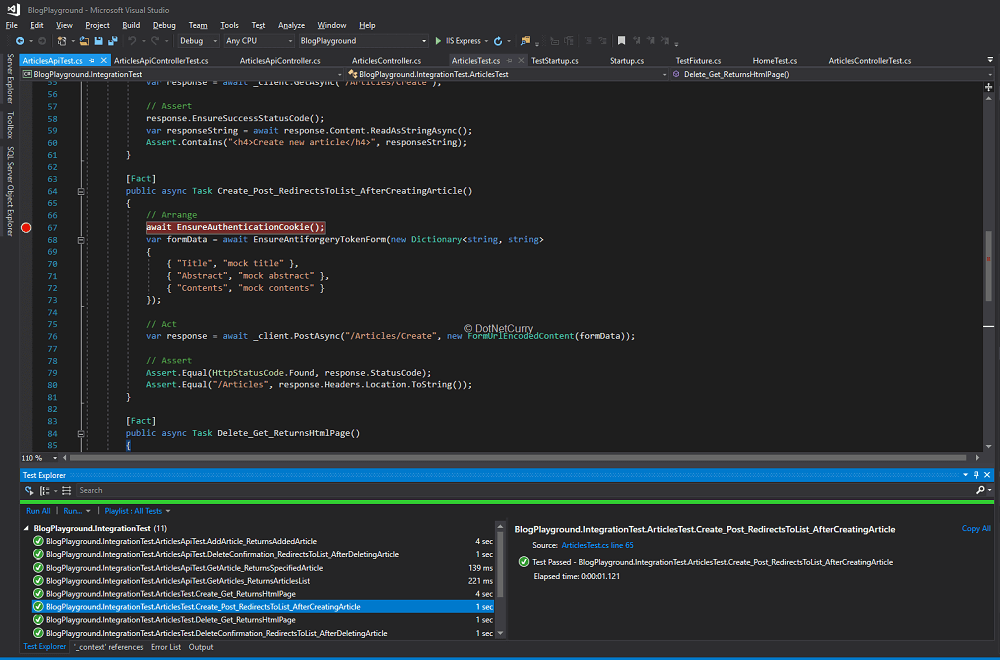Click the Open File folder icon

83,41
